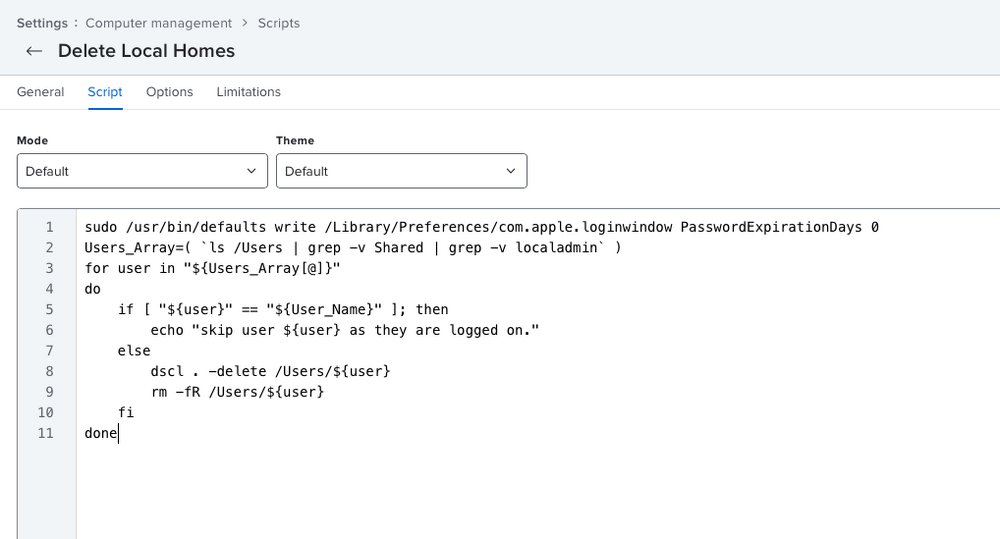Click the Delete Local Homes title
The image size is (1000, 539).
click(x=146, y=51)
